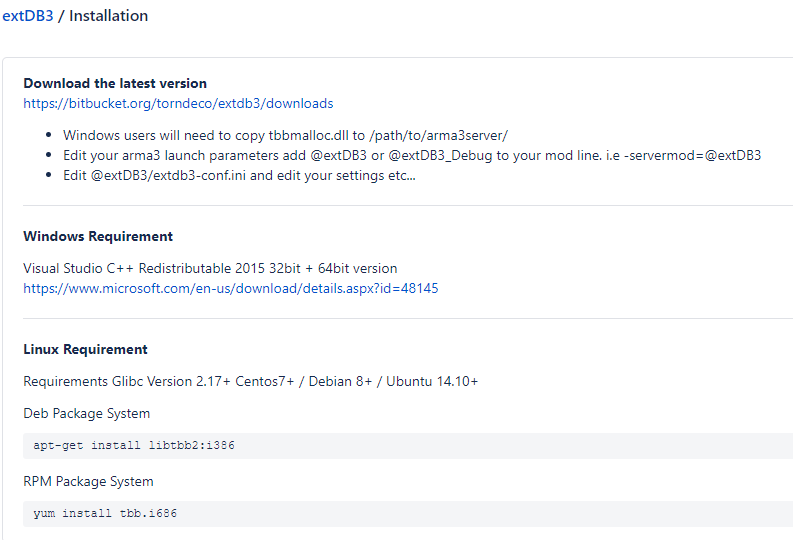Screen dimensions: 793x540
Task: Click the Windows Requirement heading
Action: (x=98, y=236)
